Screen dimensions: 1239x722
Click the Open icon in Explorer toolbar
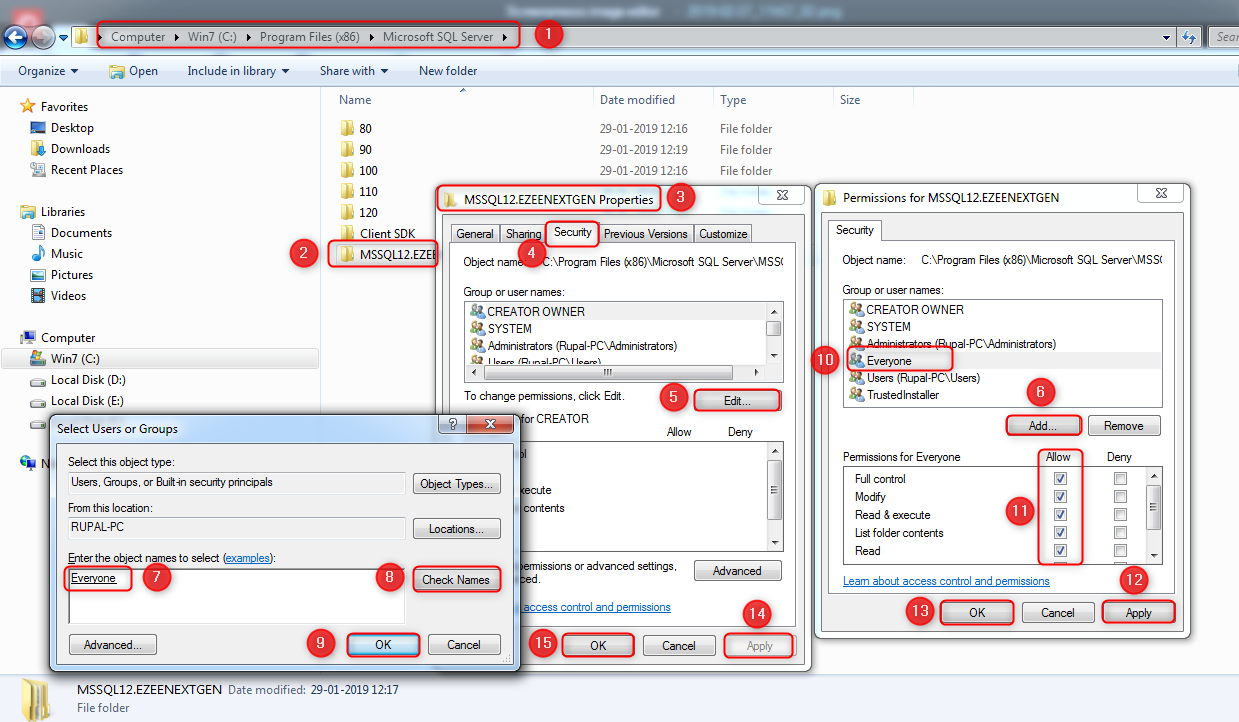tap(117, 71)
